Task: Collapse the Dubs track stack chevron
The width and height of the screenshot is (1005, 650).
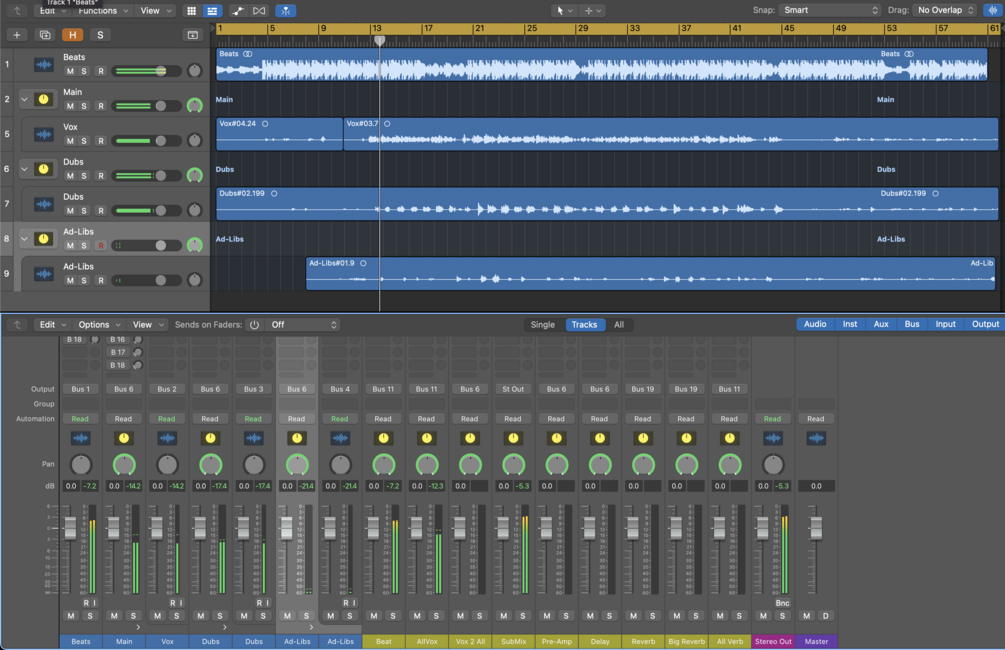Action: [24, 169]
